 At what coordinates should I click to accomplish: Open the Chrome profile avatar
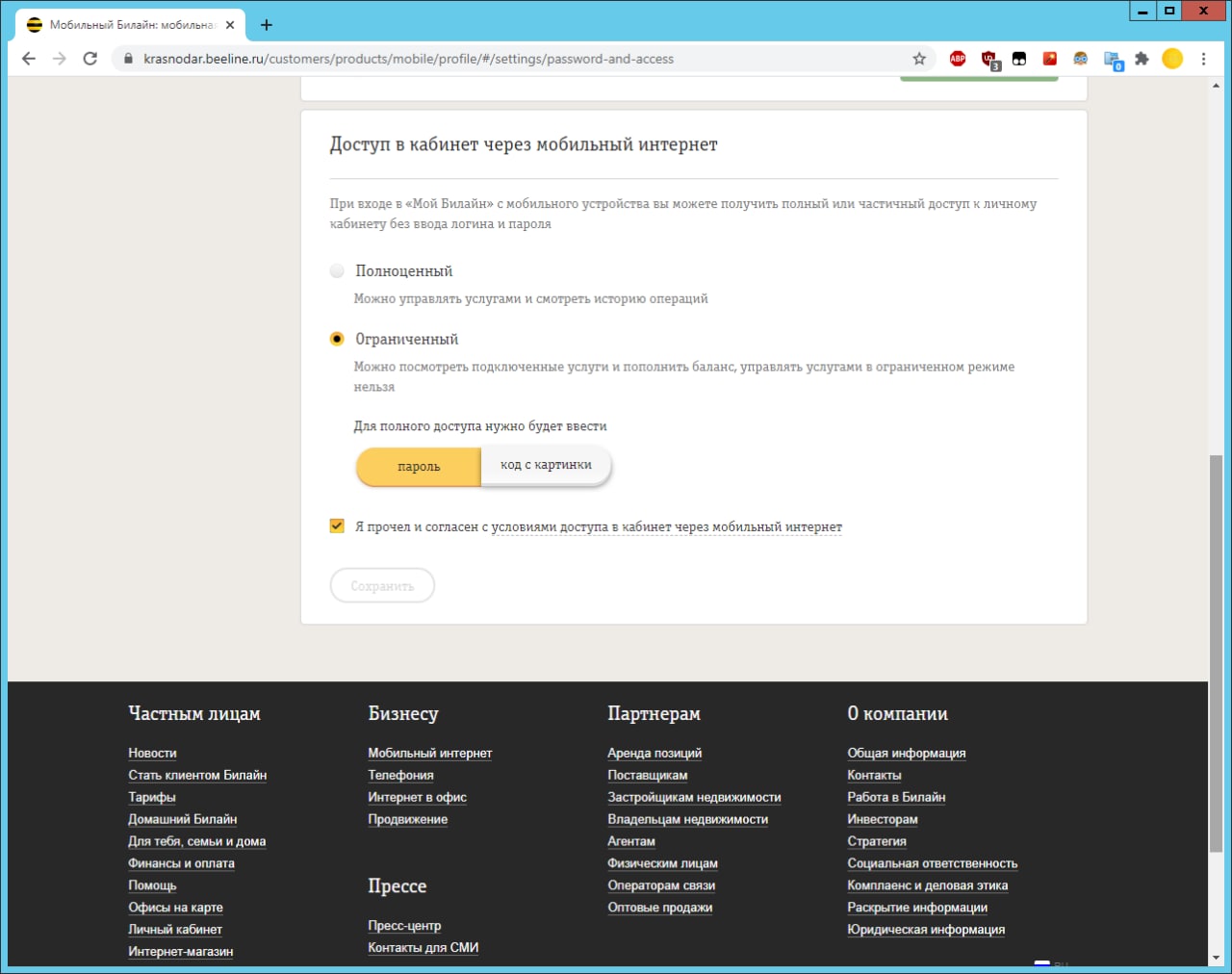pyautogui.click(x=1172, y=59)
